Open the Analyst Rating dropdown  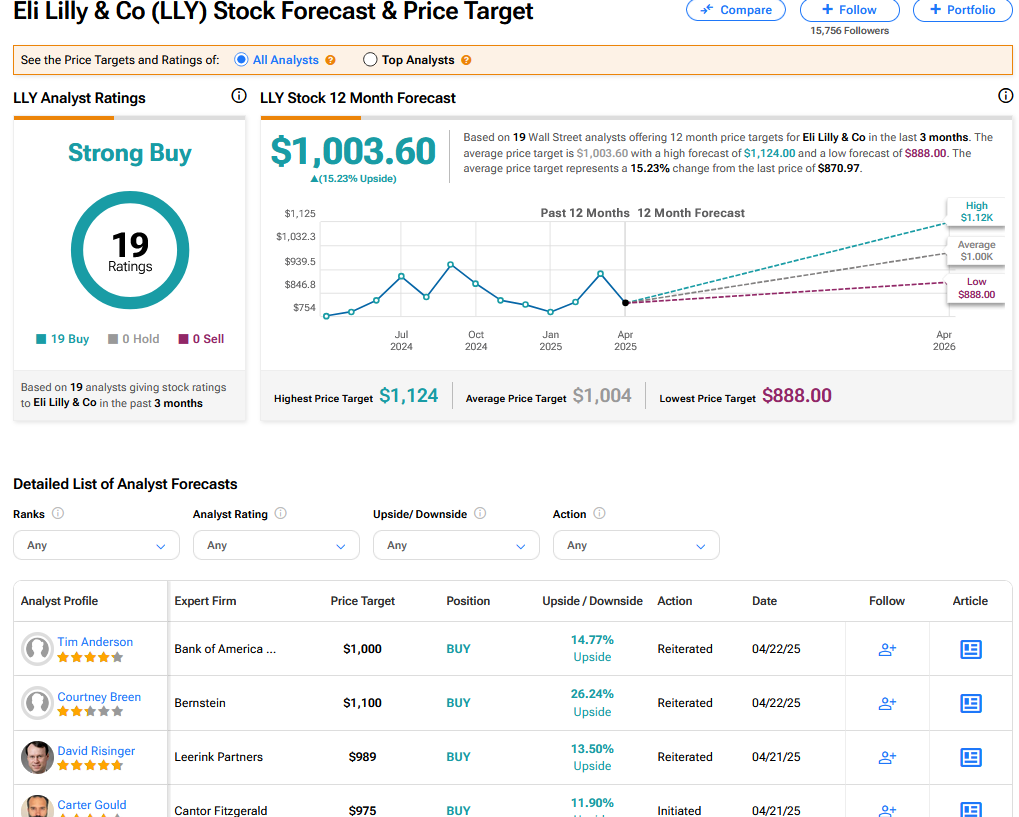276,545
